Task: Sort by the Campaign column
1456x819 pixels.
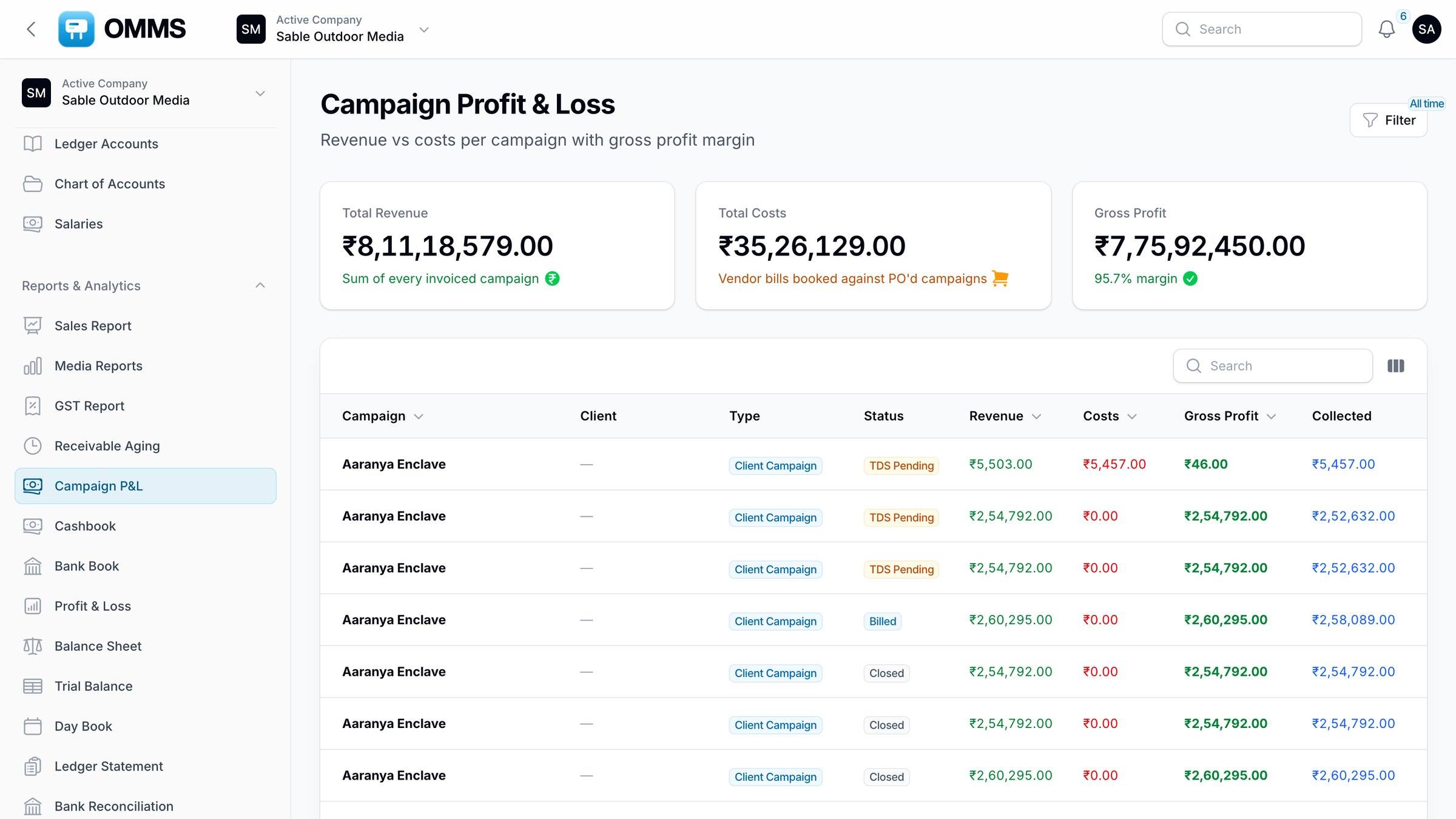Action: point(382,416)
